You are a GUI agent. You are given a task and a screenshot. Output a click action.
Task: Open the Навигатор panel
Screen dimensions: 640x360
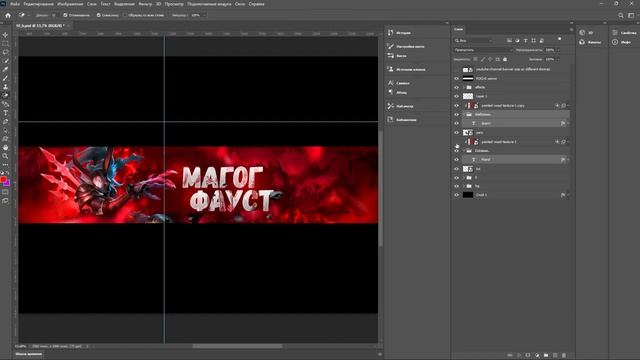pyautogui.click(x=400, y=106)
